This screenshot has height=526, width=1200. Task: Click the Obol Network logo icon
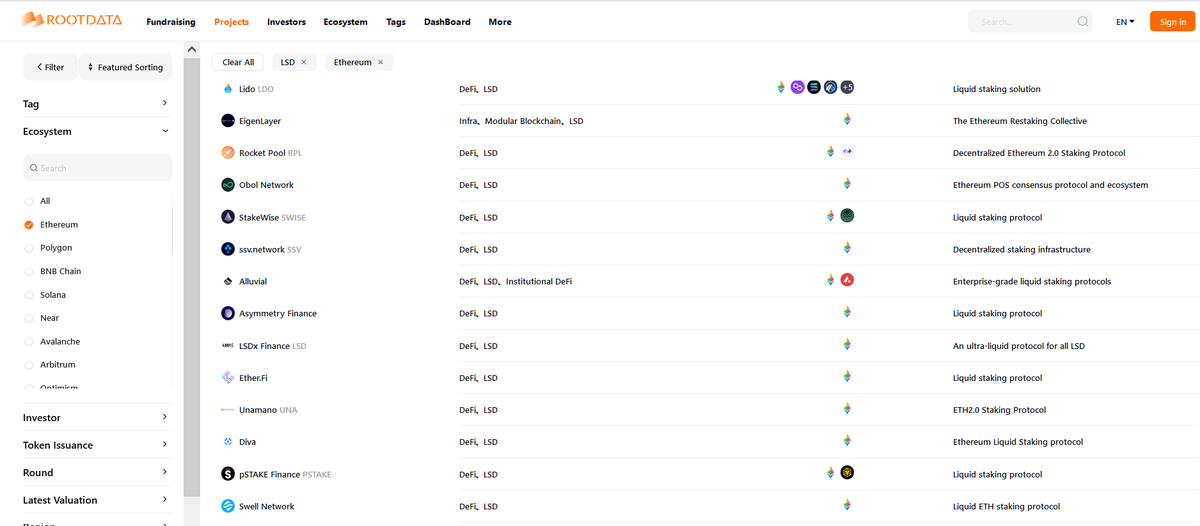[x=228, y=185]
